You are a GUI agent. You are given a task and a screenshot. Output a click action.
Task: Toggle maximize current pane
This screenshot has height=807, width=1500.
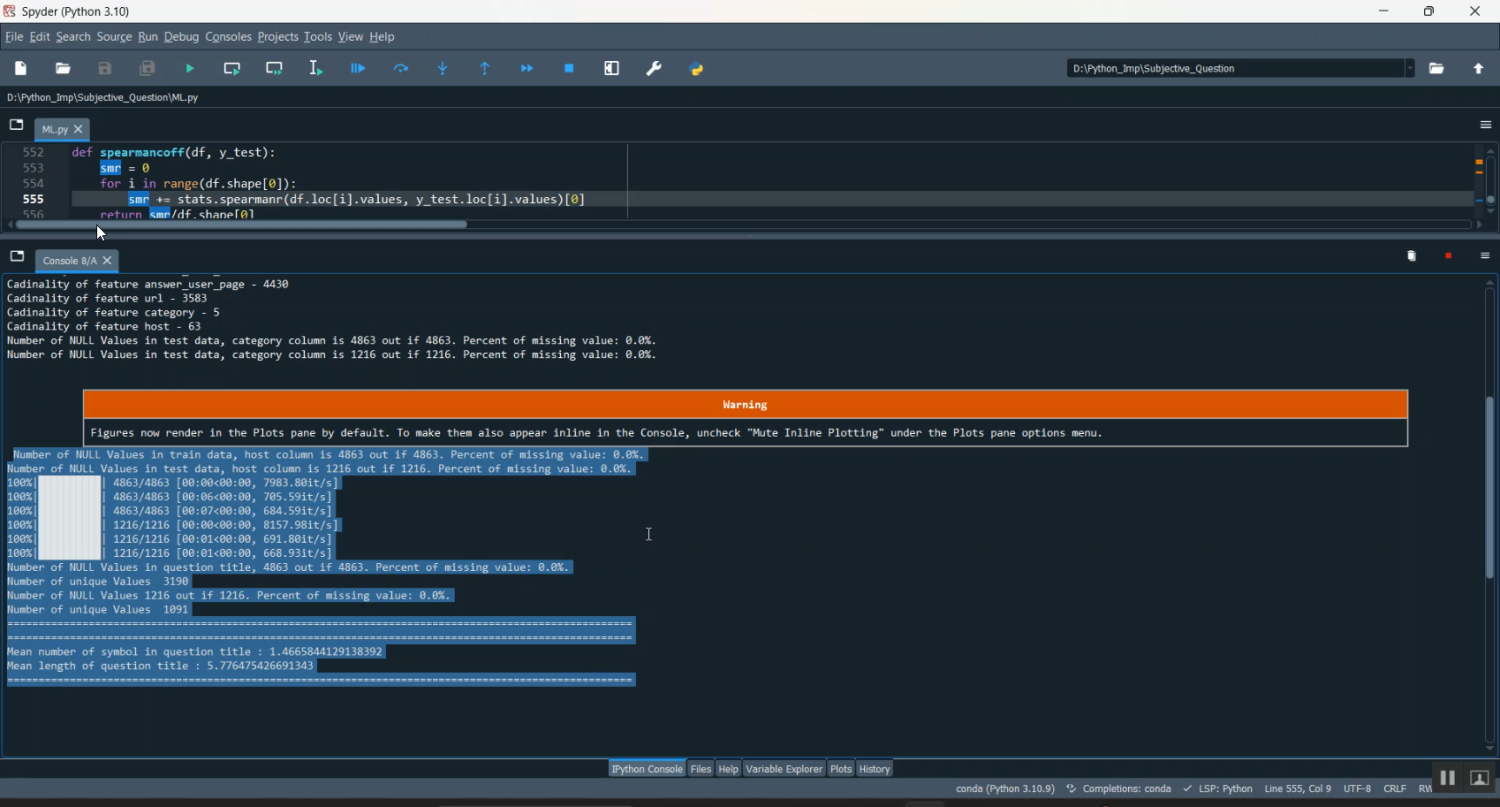(x=612, y=69)
